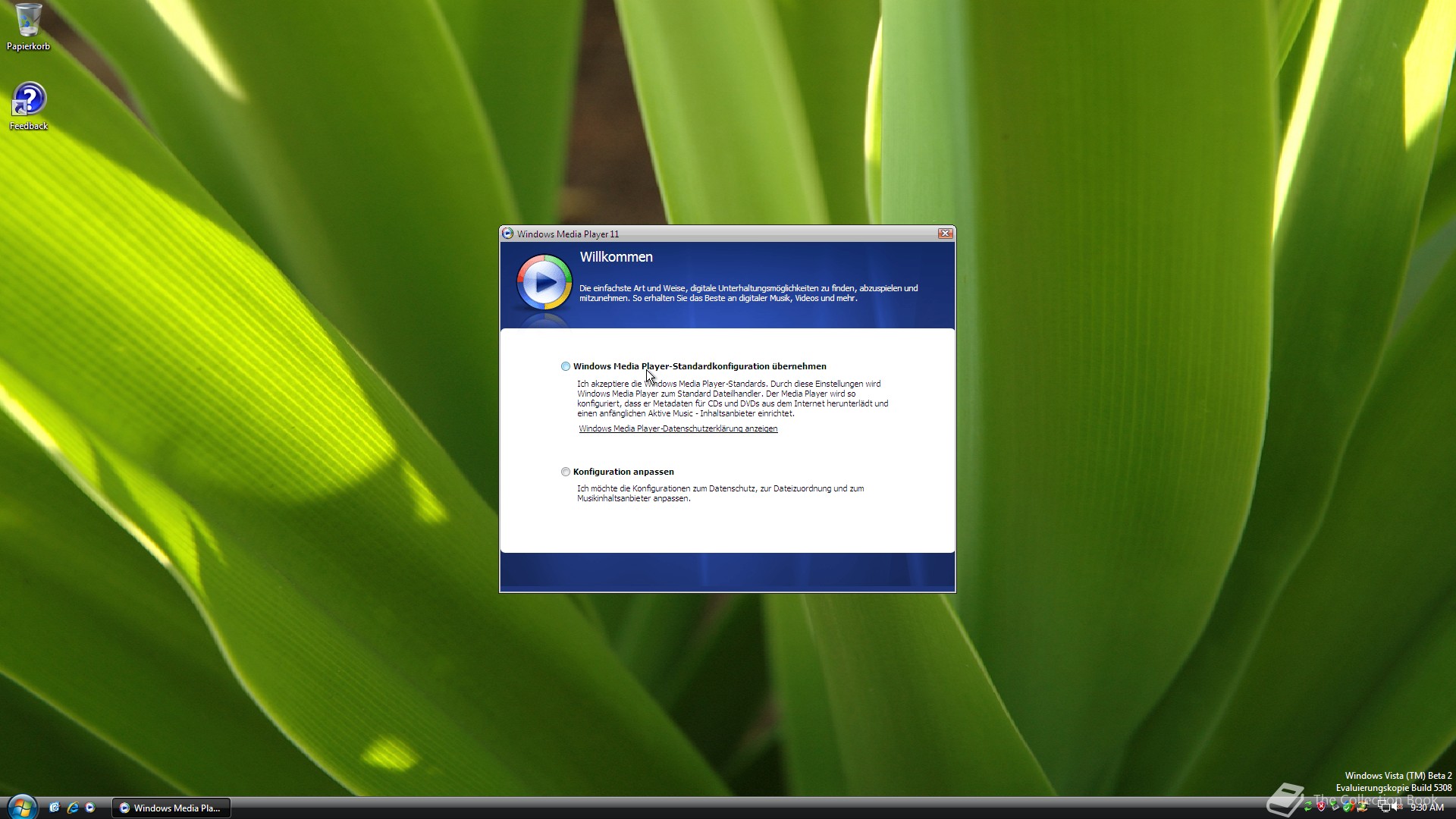Viewport: 1456px width, 819px height.
Task: Click the green sync arrows tray icon
Action: [1308, 806]
